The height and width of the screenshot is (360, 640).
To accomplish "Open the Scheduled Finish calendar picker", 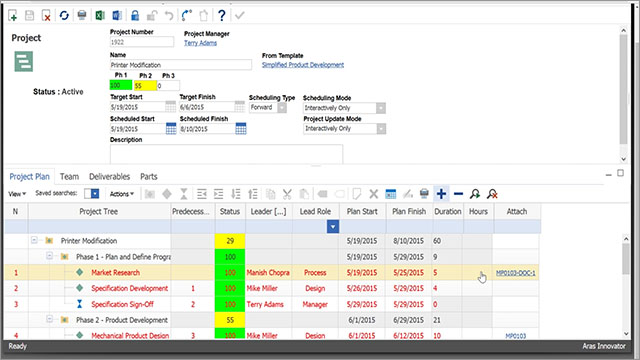I will pos(241,129).
